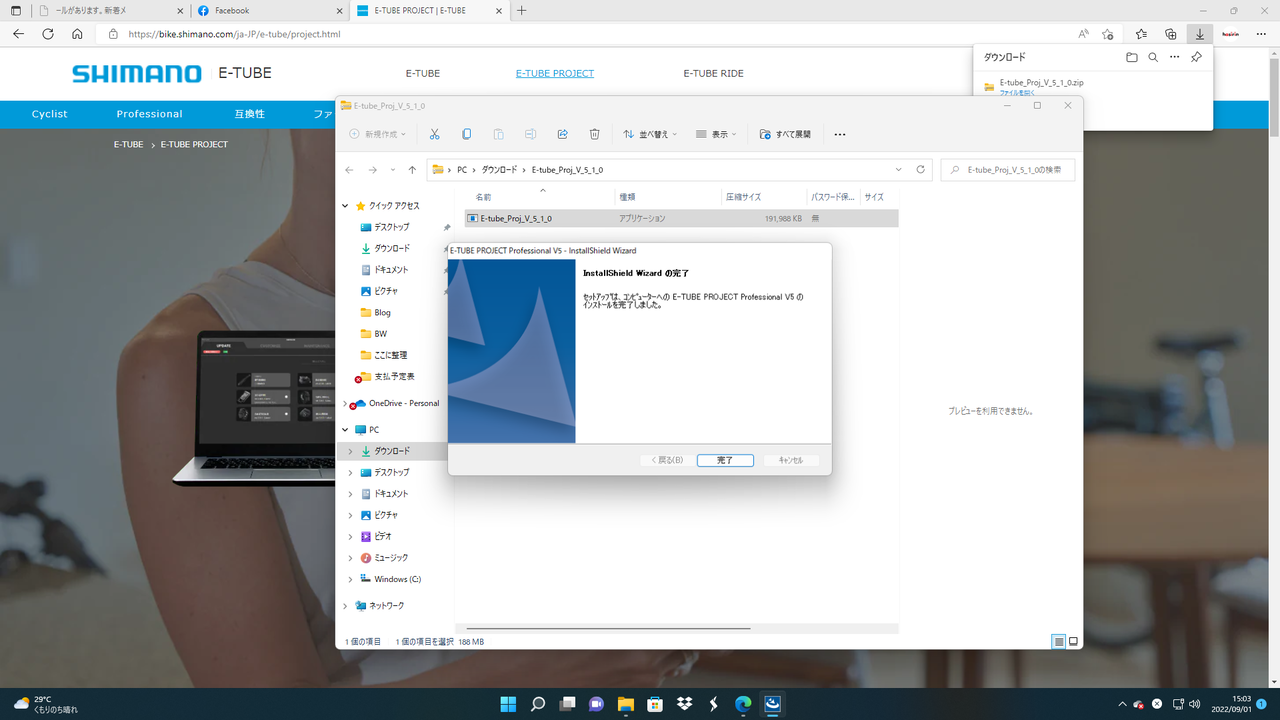Click the taskbar search magnifier icon

click(x=538, y=704)
